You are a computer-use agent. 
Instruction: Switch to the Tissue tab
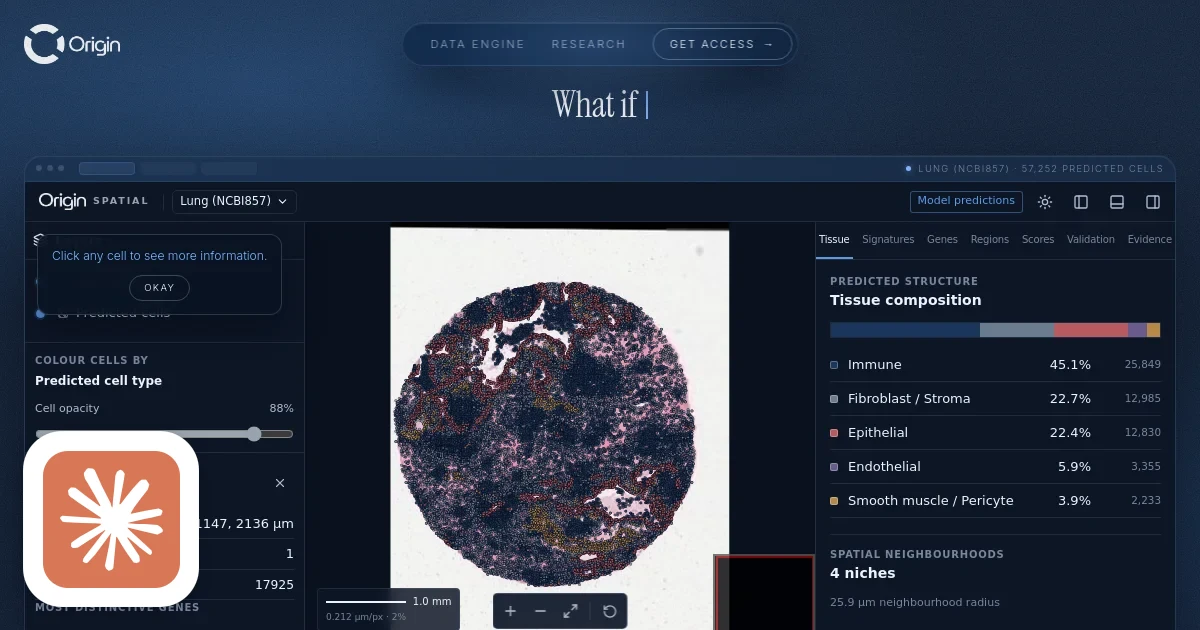[x=834, y=240]
